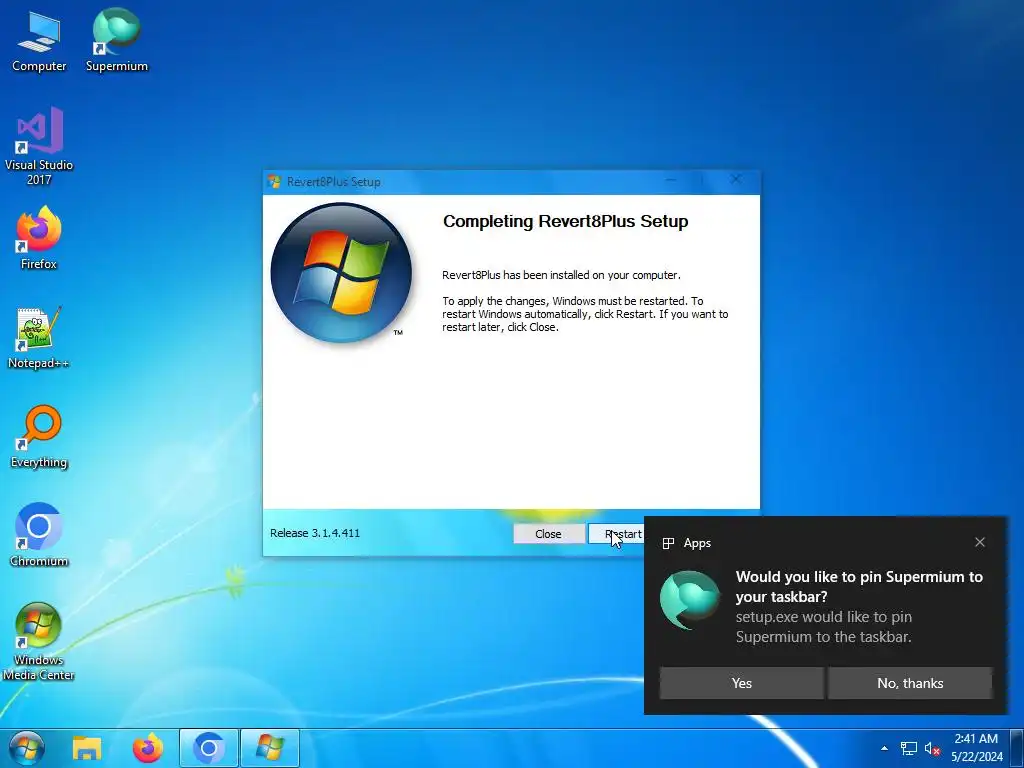The width and height of the screenshot is (1024, 768).
Task: Open the Start menu orb
Action: (27, 748)
